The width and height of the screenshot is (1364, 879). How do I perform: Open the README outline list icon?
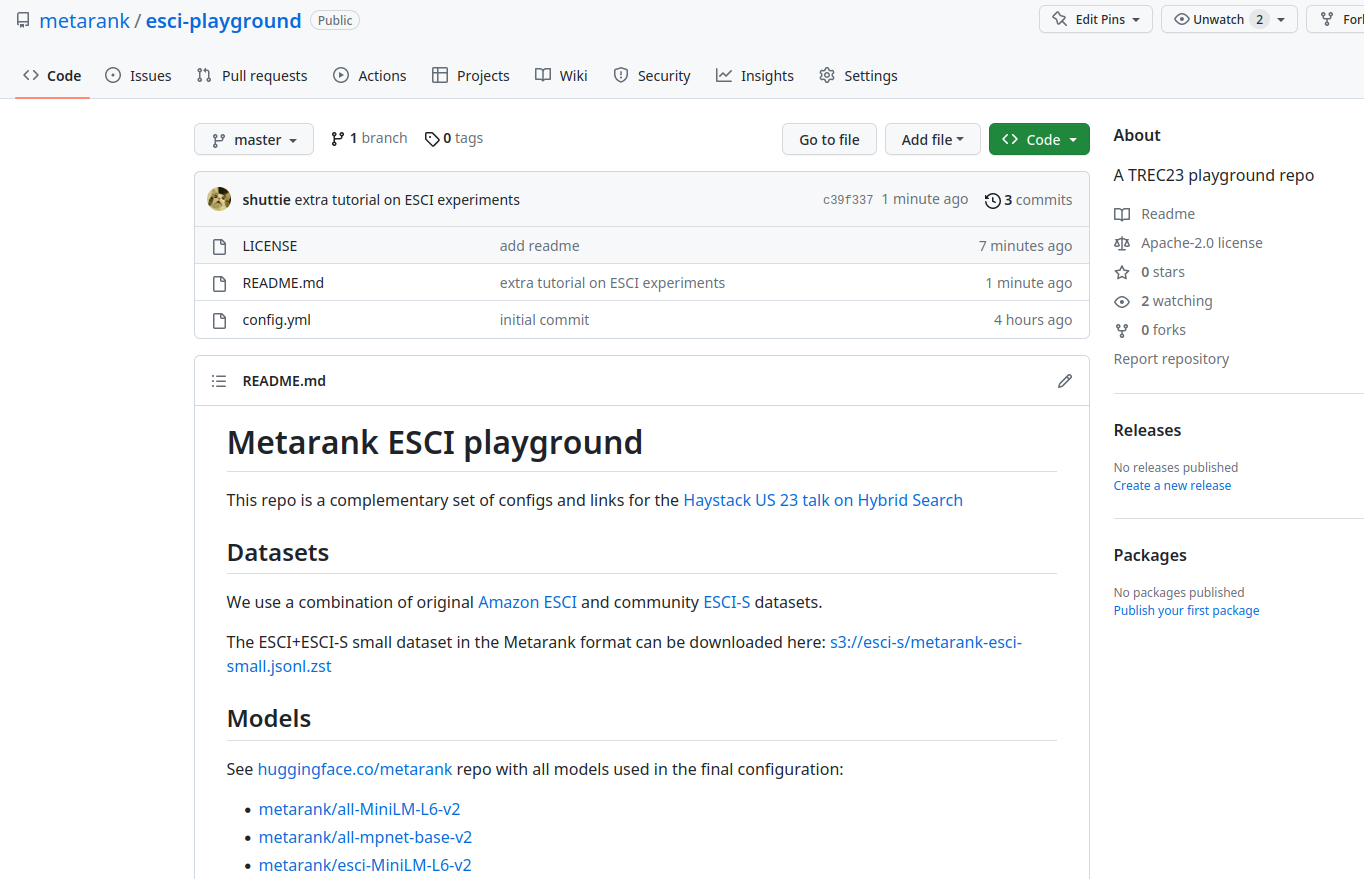(x=219, y=381)
